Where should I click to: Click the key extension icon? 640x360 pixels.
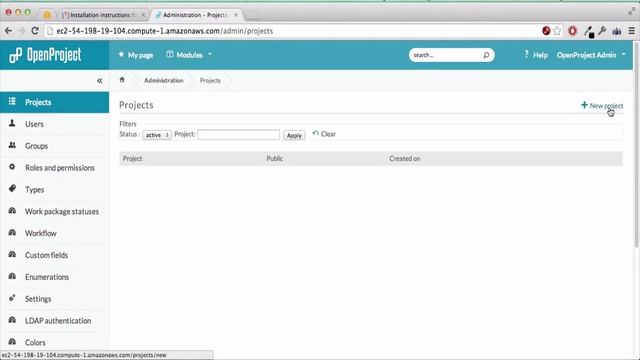tap(602, 31)
